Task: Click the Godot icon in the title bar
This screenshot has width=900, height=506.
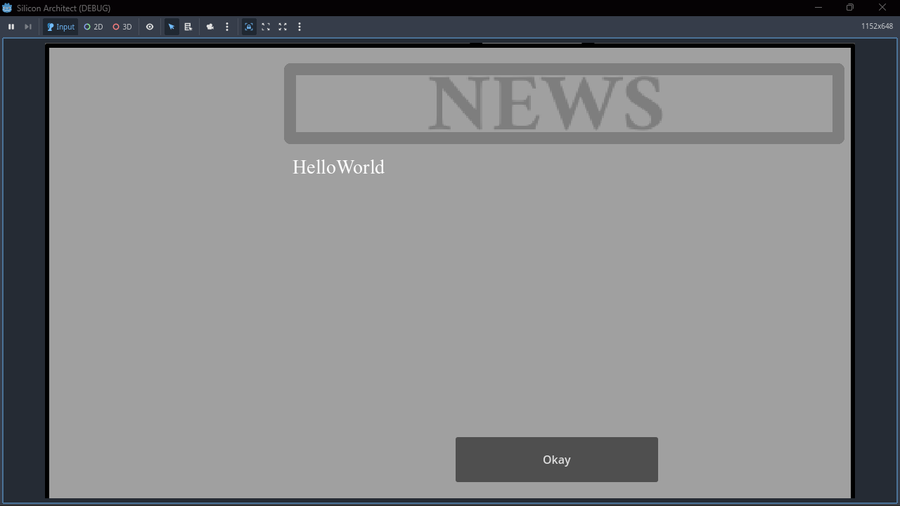Action: pos(7,8)
